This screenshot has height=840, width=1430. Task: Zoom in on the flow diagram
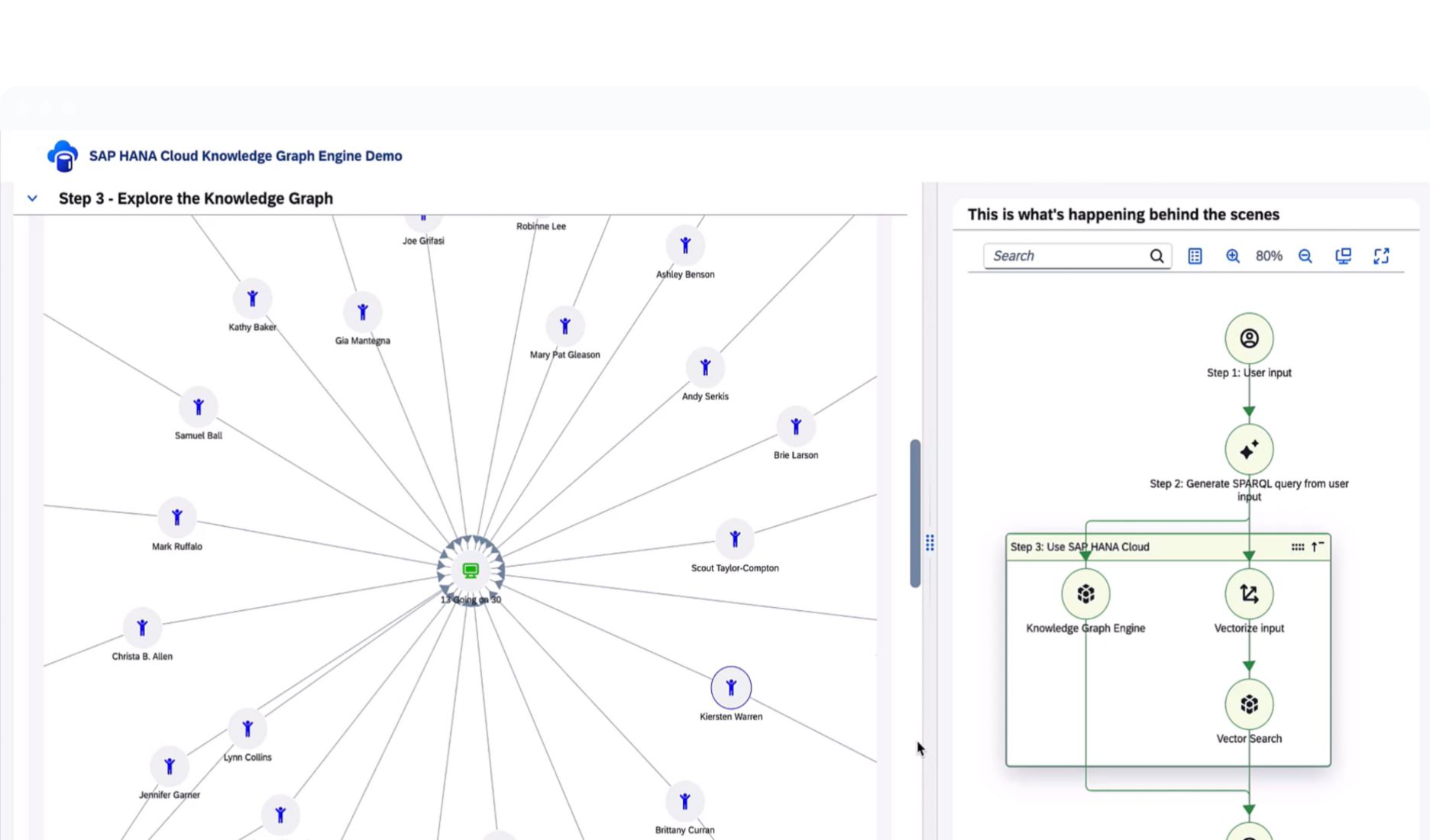coord(1232,256)
